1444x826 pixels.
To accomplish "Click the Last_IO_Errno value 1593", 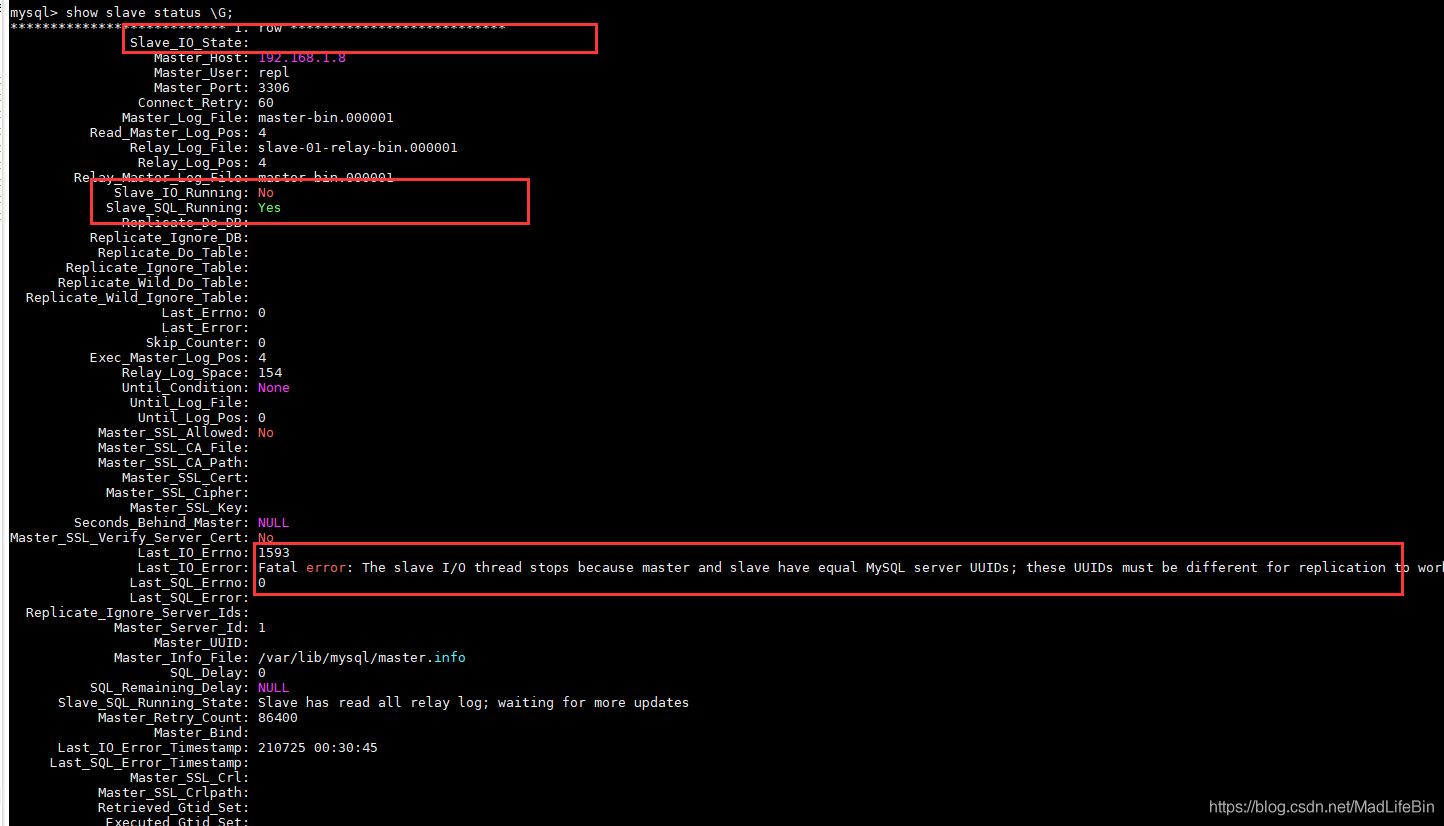I will coord(273,553).
